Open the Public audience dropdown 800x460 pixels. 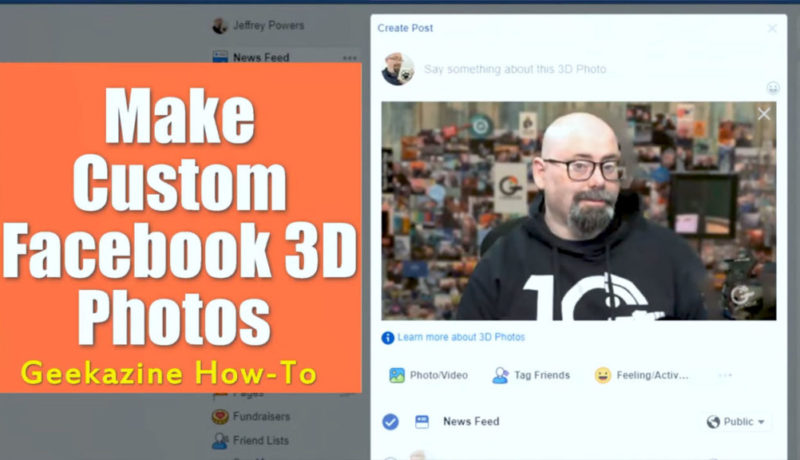[x=735, y=422]
